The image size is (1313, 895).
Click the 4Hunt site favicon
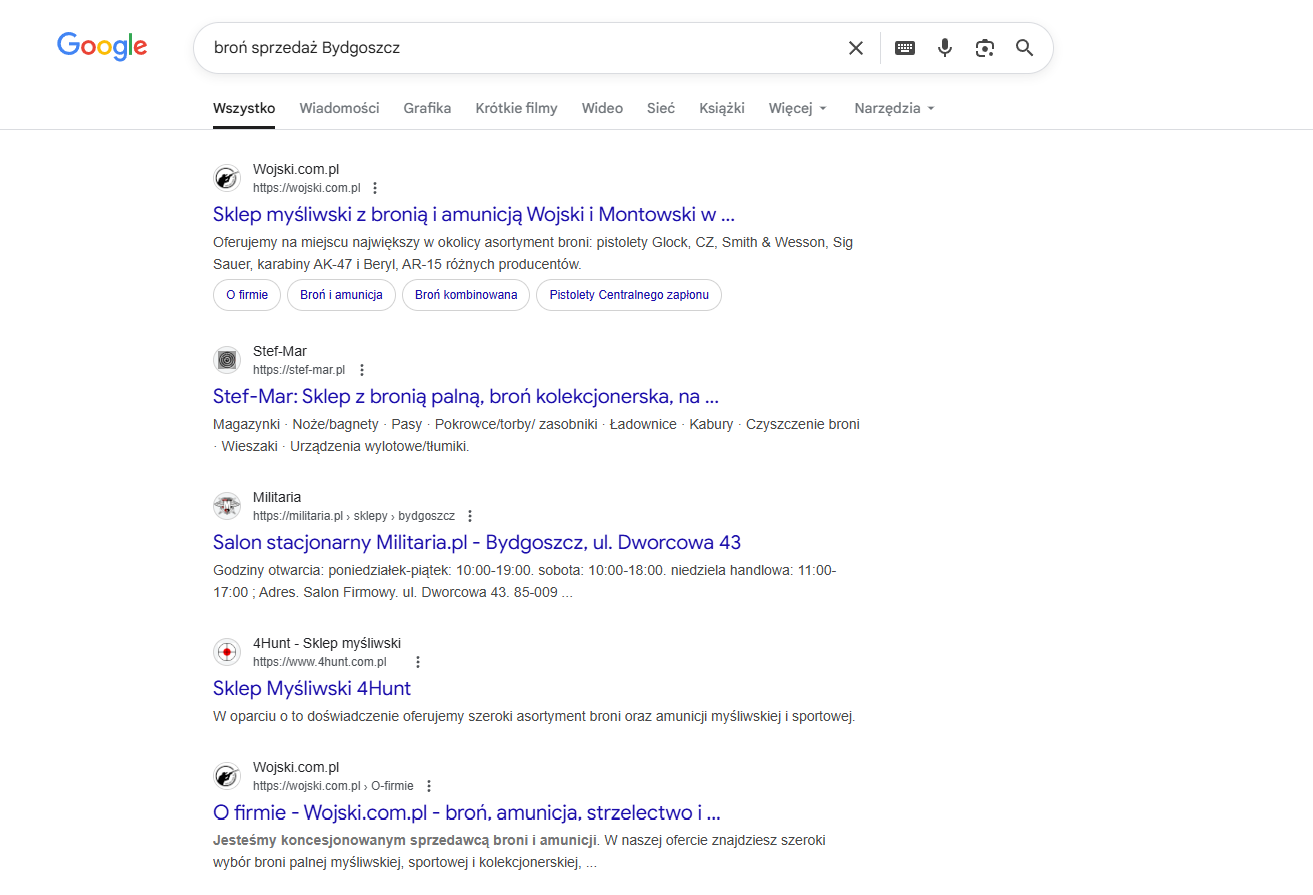click(227, 652)
